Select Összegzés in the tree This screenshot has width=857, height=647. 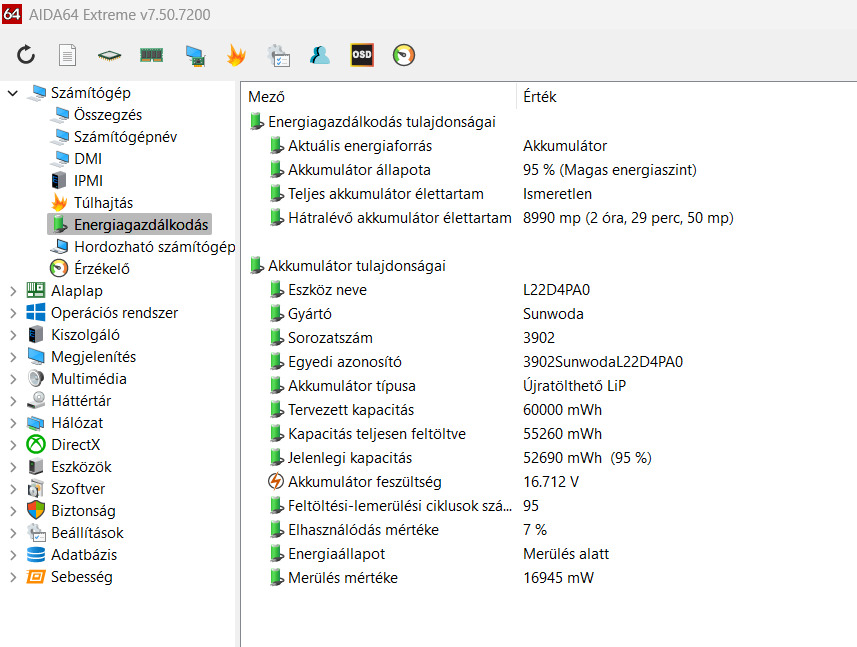click(108, 115)
